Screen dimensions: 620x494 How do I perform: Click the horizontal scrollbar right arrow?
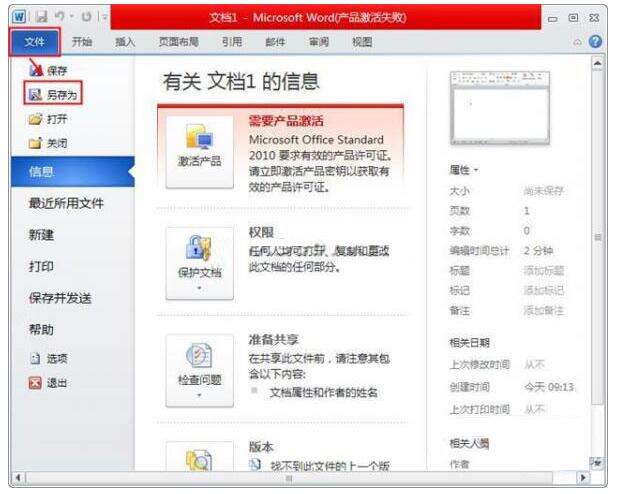tap(582, 477)
